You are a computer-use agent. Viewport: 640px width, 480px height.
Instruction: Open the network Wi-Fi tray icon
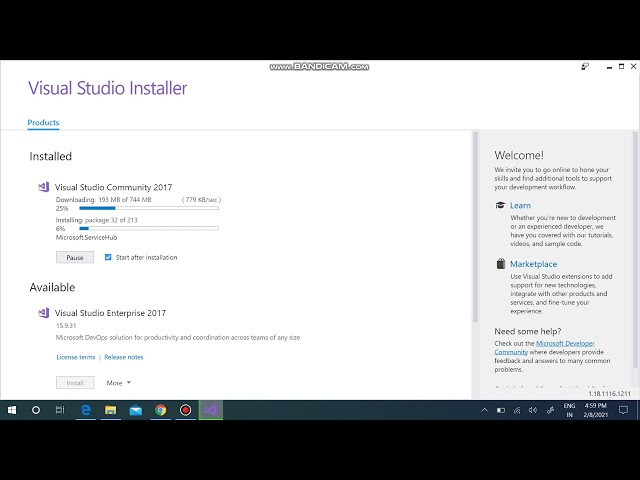(x=517, y=410)
